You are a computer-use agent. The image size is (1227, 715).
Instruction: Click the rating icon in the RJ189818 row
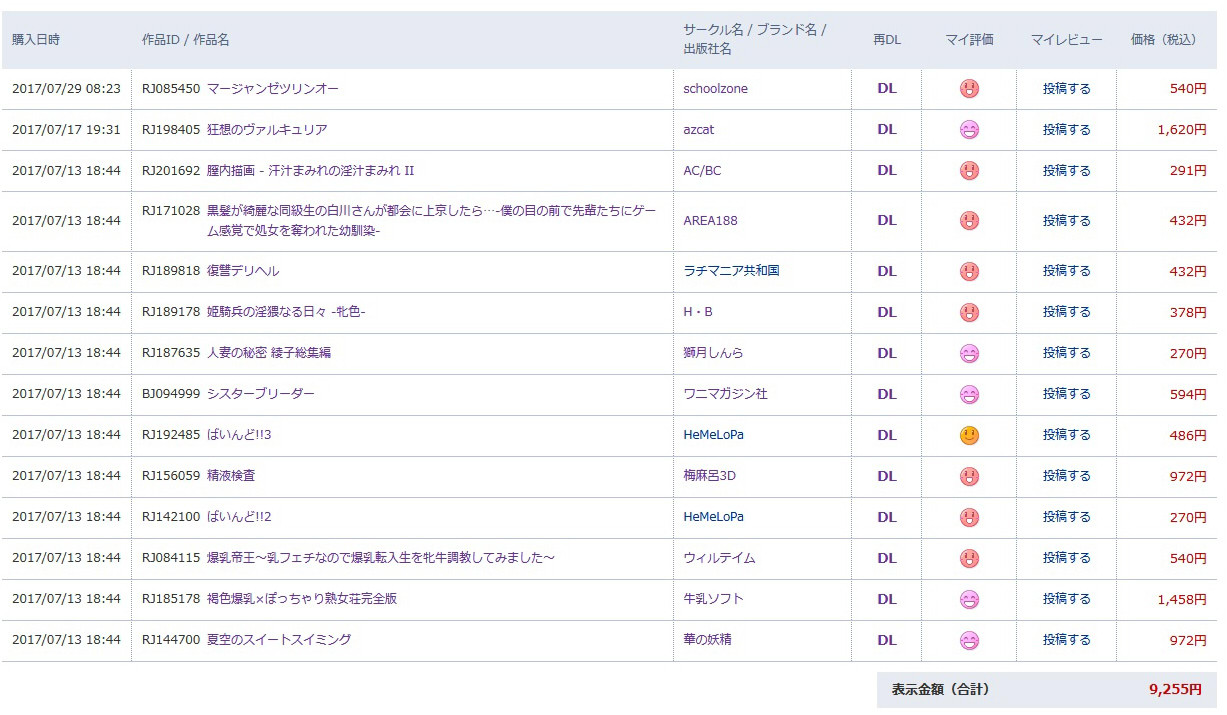969,271
